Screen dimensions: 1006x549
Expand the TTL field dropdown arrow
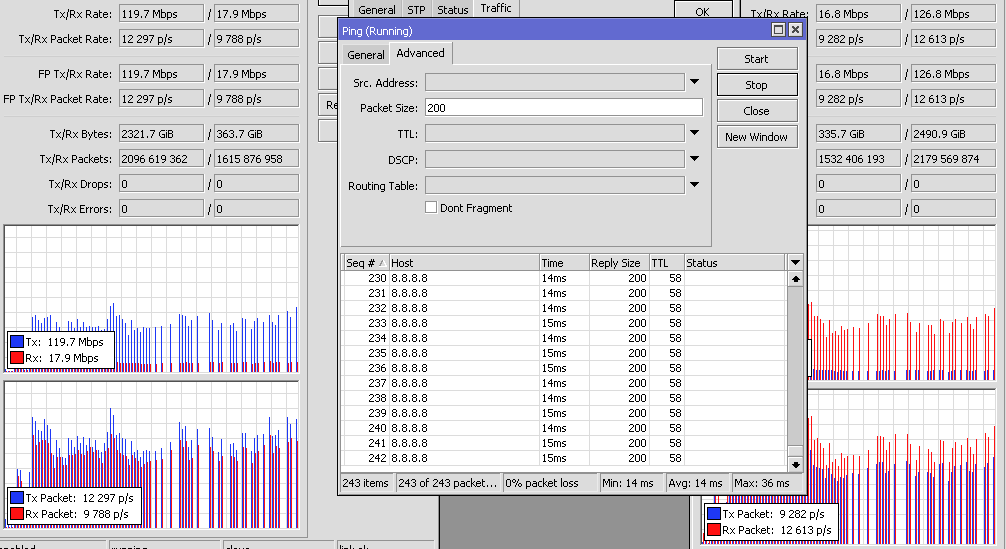click(x=694, y=133)
